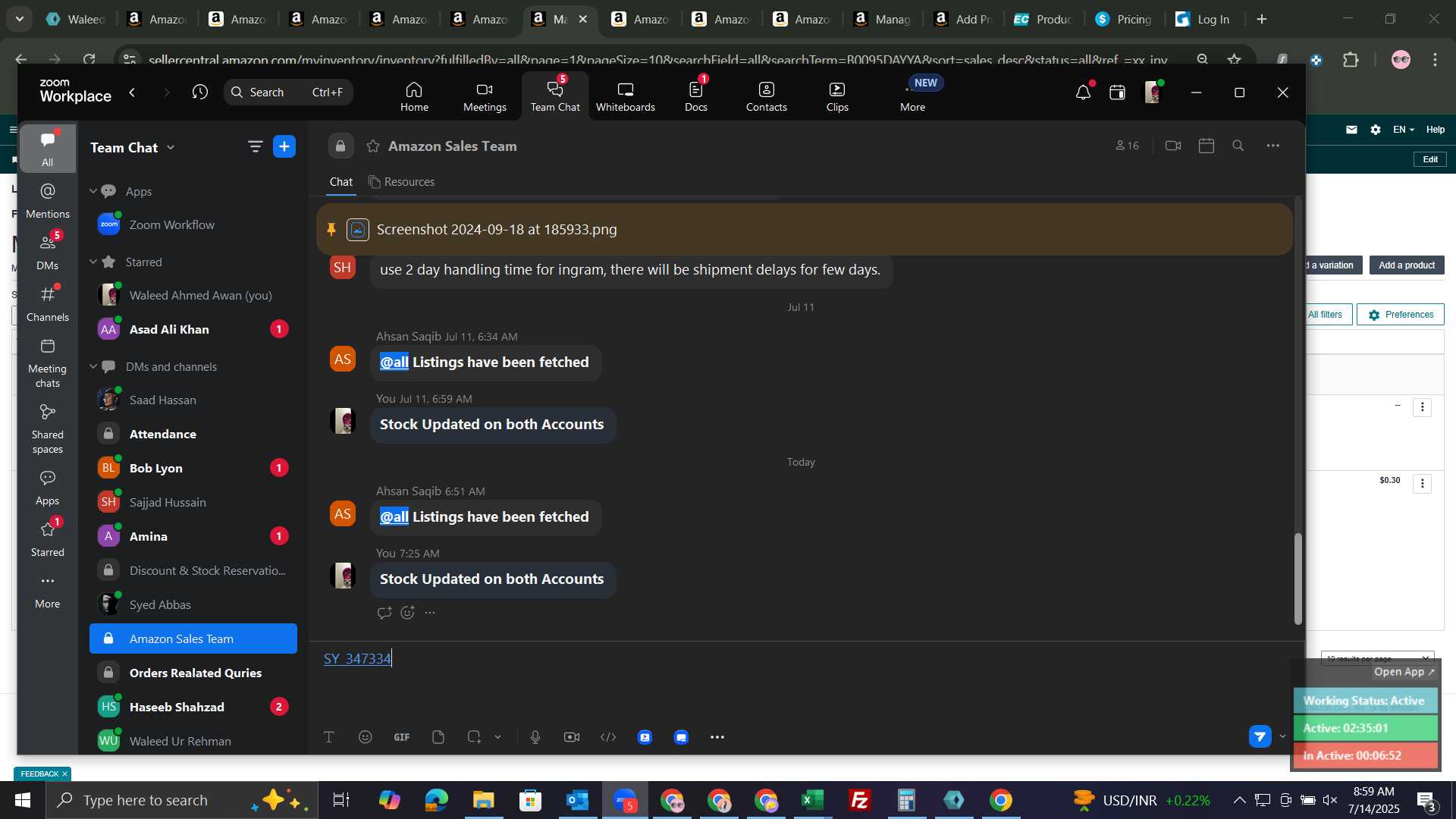Open the Attendance channel
This screenshot has width=1456, height=819.
pos(193,434)
